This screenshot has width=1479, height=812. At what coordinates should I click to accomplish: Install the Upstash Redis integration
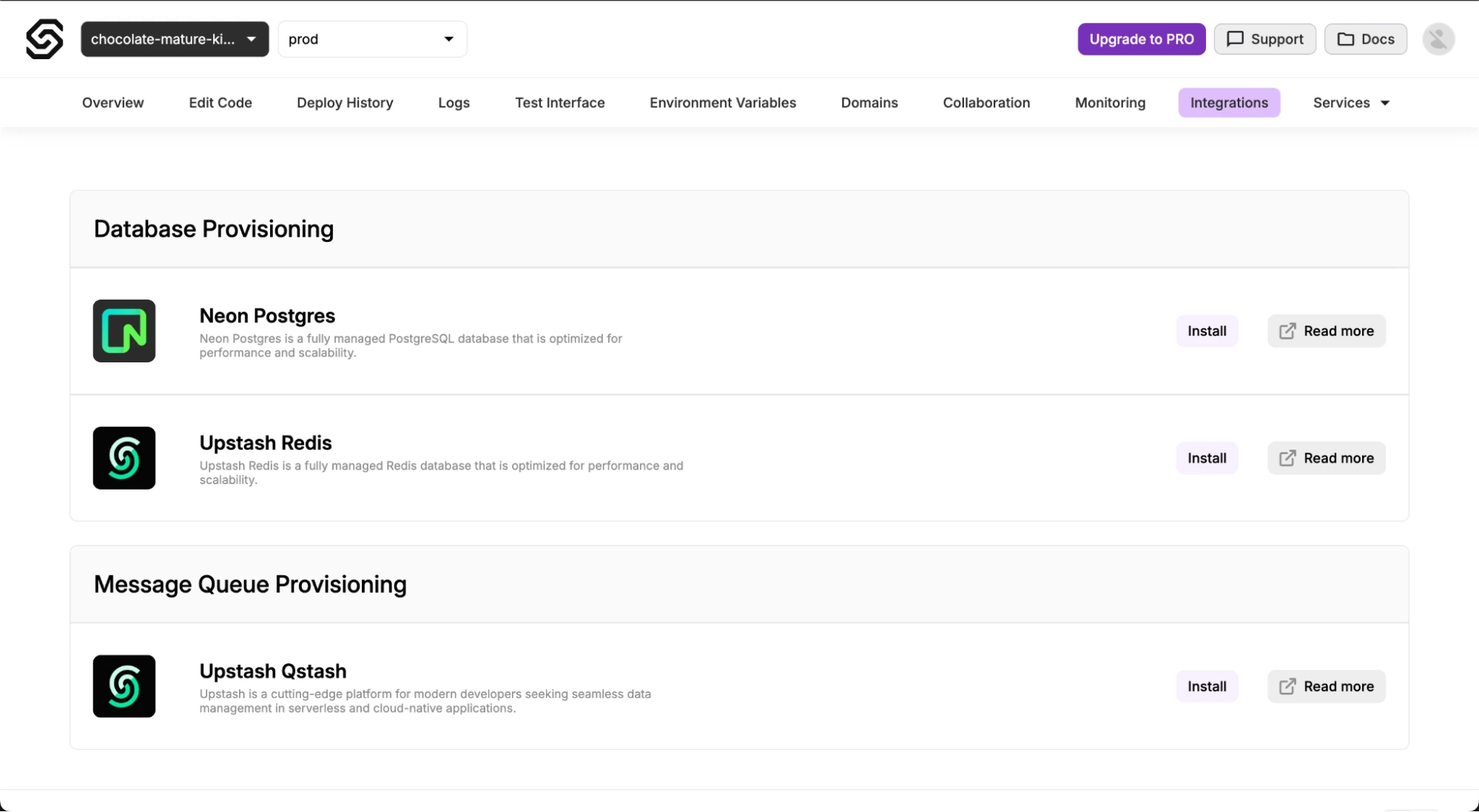pyautogui.click(x=1207, y=458)
